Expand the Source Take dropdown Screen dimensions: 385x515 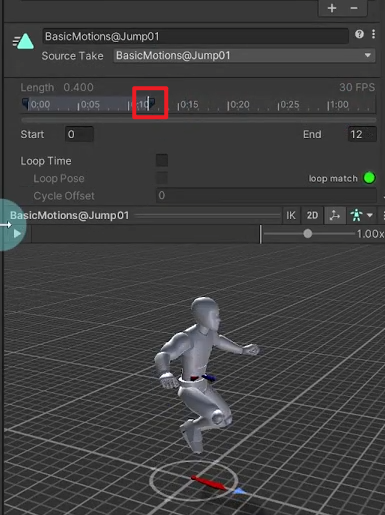[244, 55]
